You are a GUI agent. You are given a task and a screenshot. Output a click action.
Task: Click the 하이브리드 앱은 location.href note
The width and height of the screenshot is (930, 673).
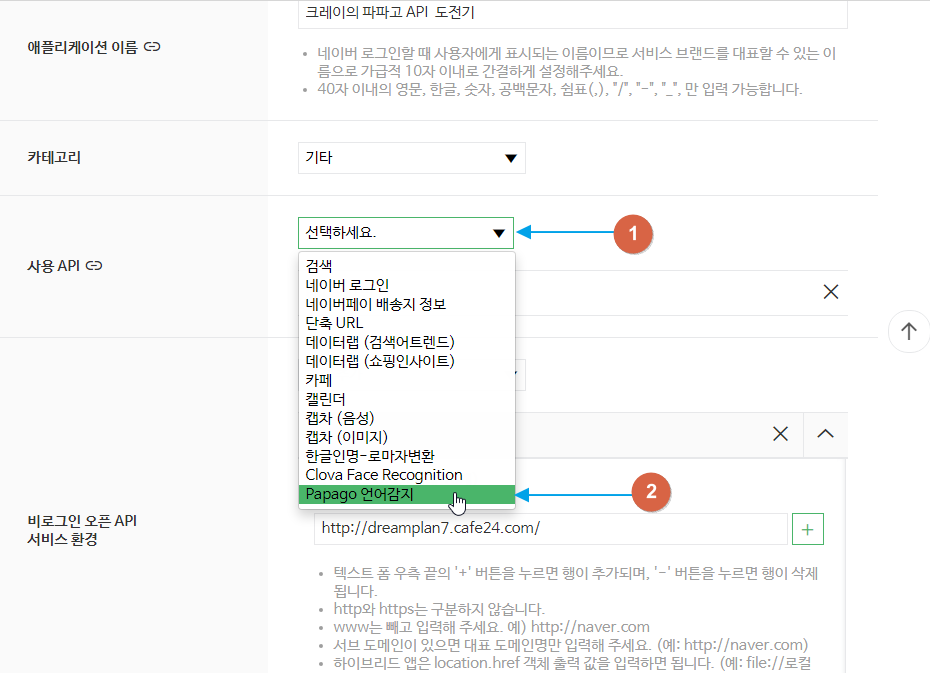point(572,662)
